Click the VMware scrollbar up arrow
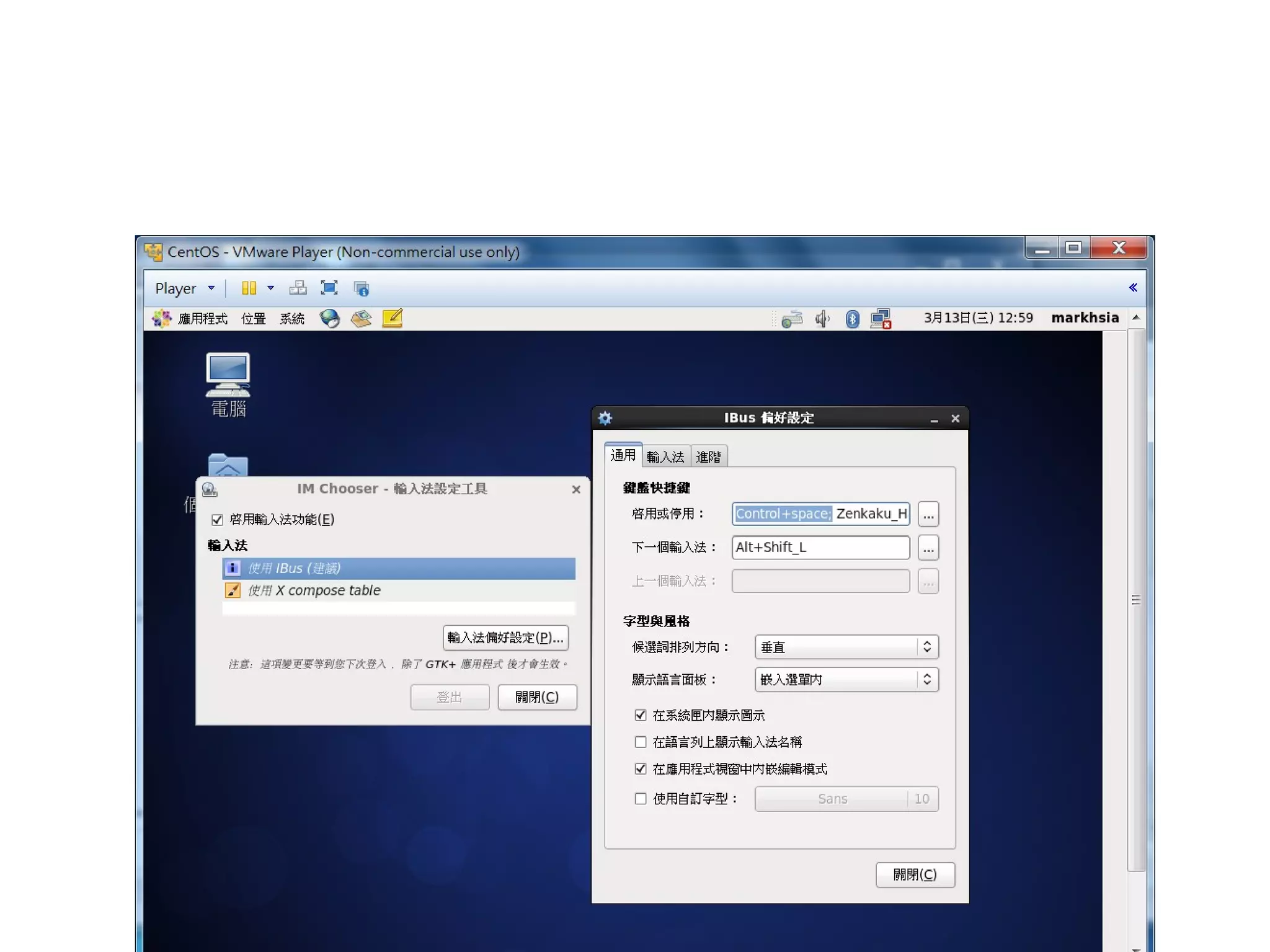 (x=1136, y=318)
